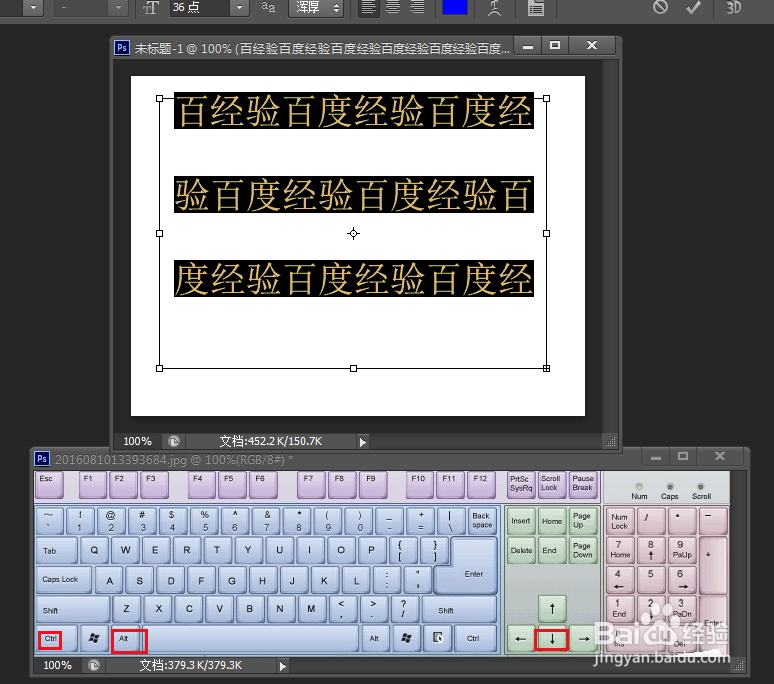The height and width of the screenshot is (684, 774).
Task: Click the anti-aliasing aa icon
Action: point(268,7)
